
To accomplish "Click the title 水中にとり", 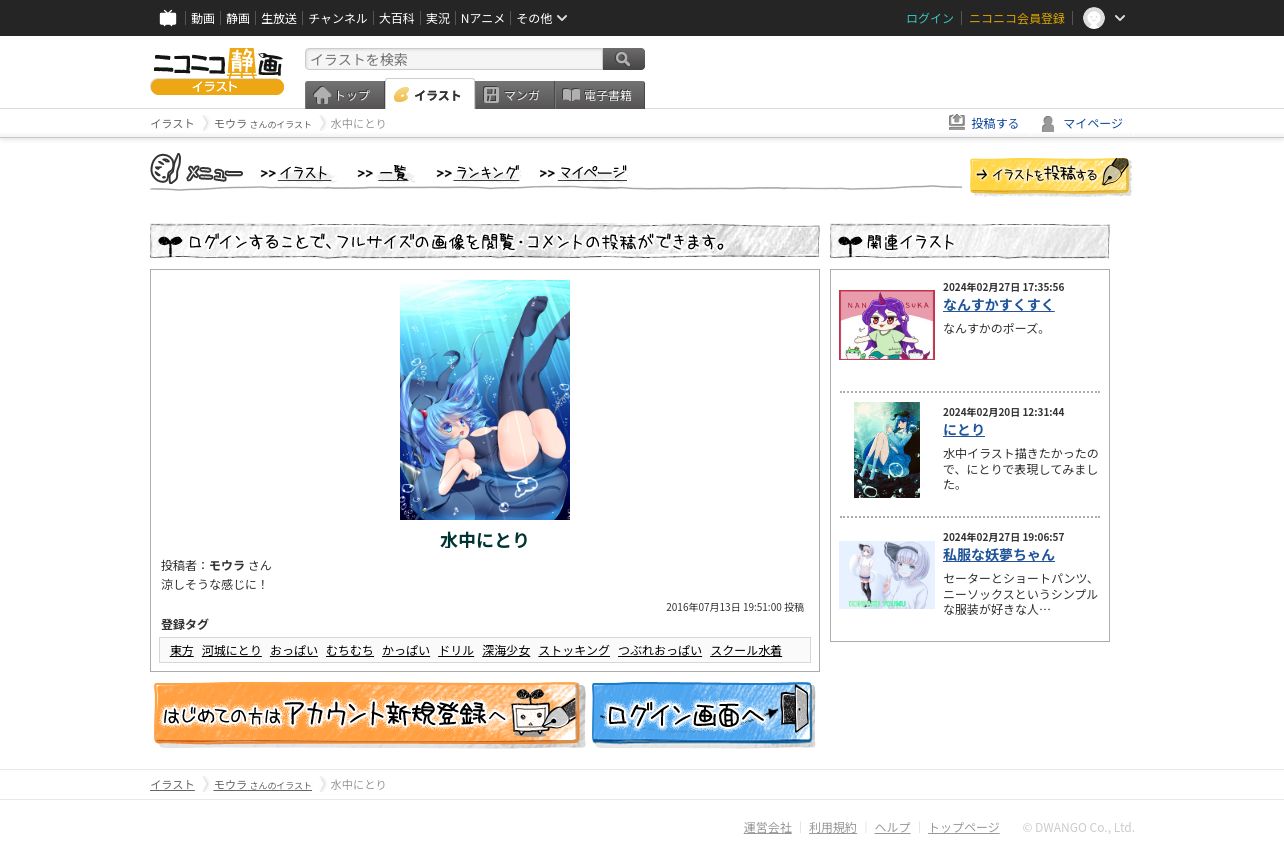I will point(485,541).
